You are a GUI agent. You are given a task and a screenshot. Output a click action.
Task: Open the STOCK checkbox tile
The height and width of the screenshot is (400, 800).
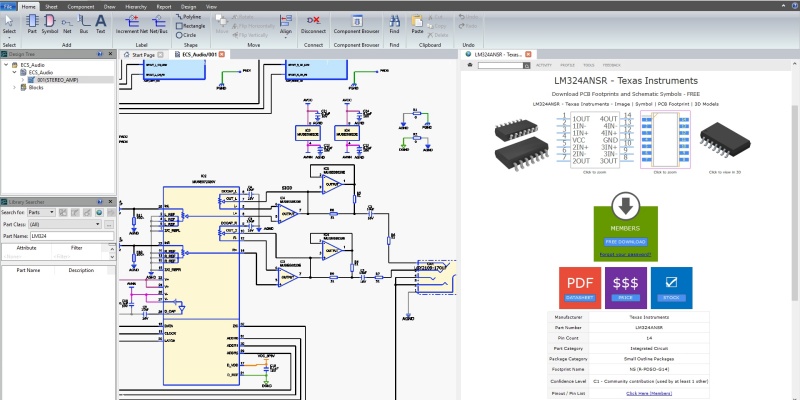click(671, 288)
